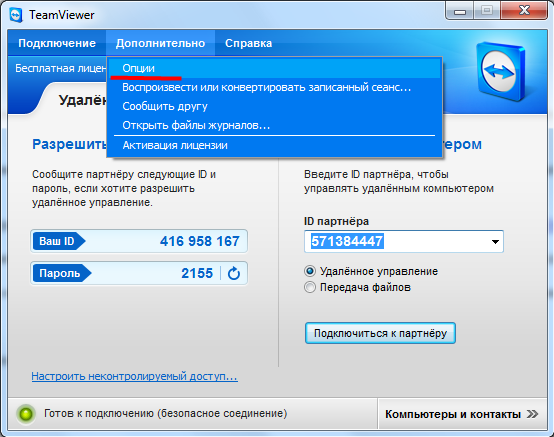Click Подключиться к партнёру button
The image size is (554, 437).
click(380, 333)
